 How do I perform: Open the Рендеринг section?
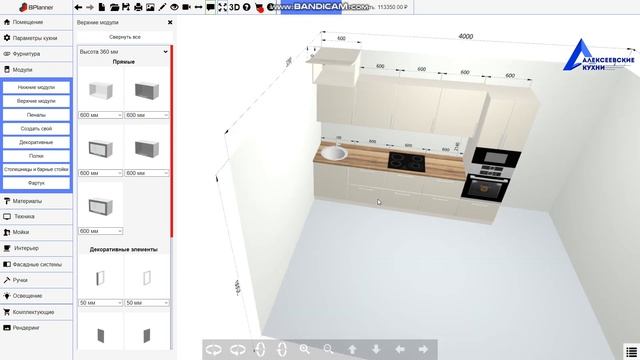tap(36, 328)
